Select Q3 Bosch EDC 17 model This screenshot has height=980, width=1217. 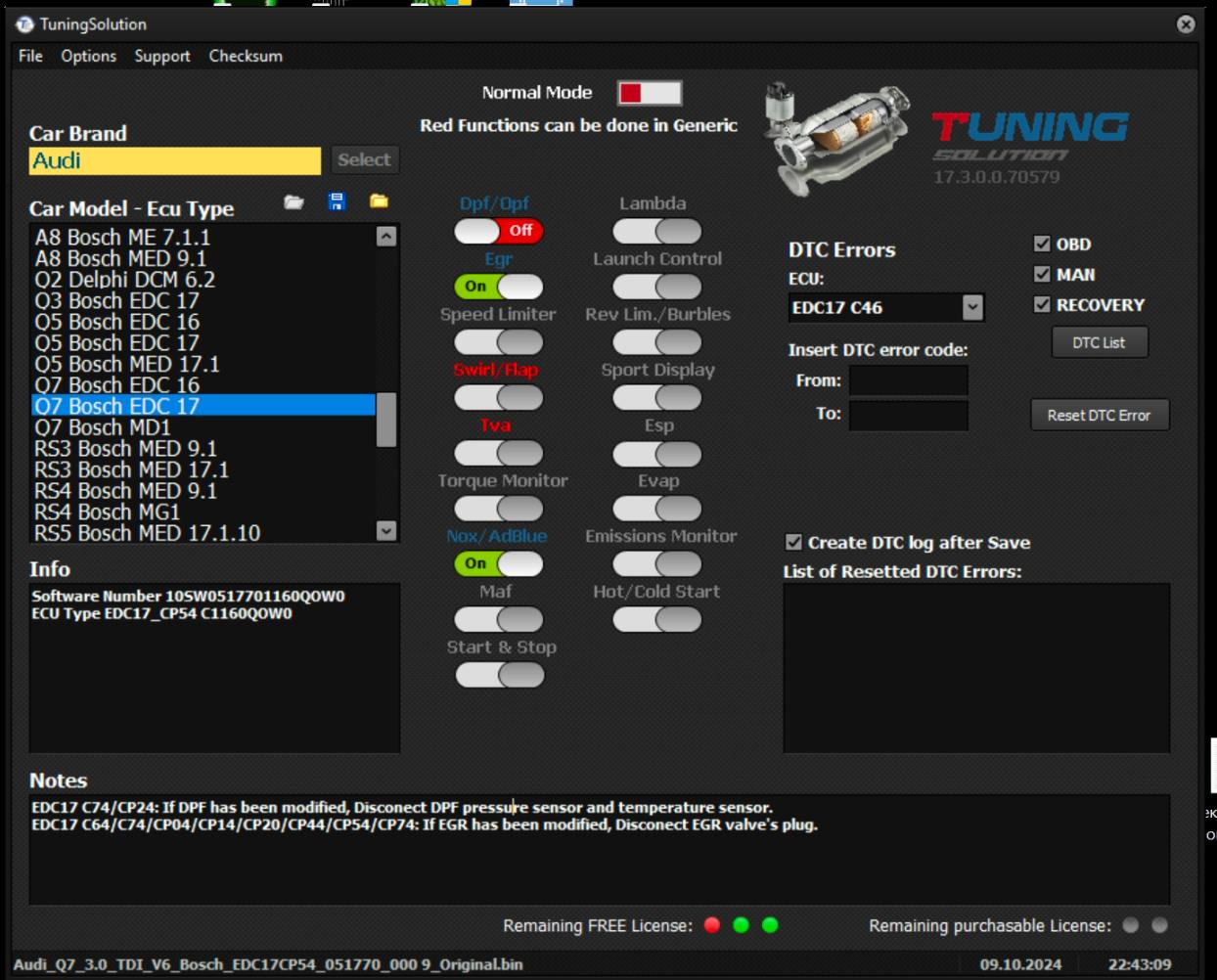pos(203,300)
